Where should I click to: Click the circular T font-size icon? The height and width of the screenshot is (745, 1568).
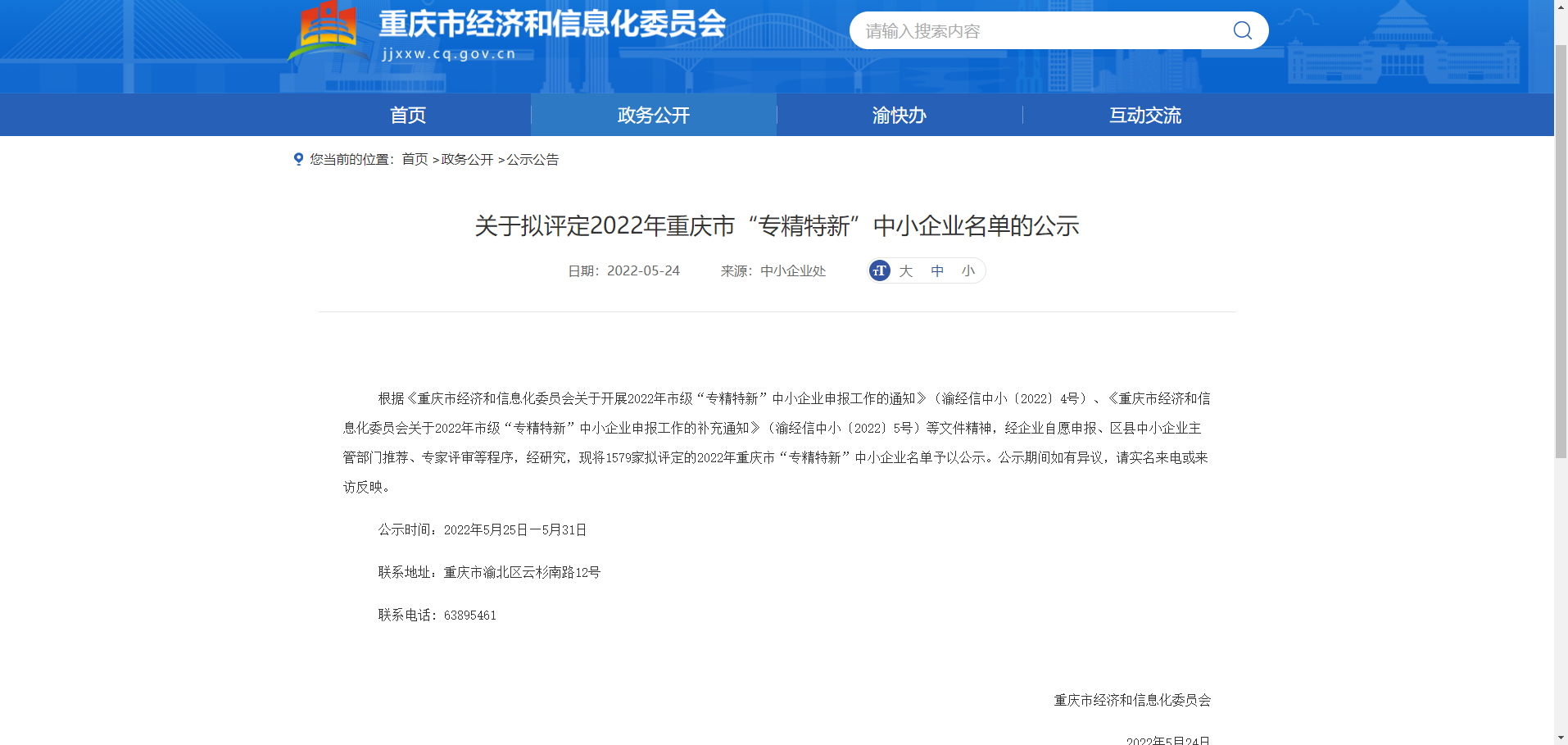click(x=879, y=270)
